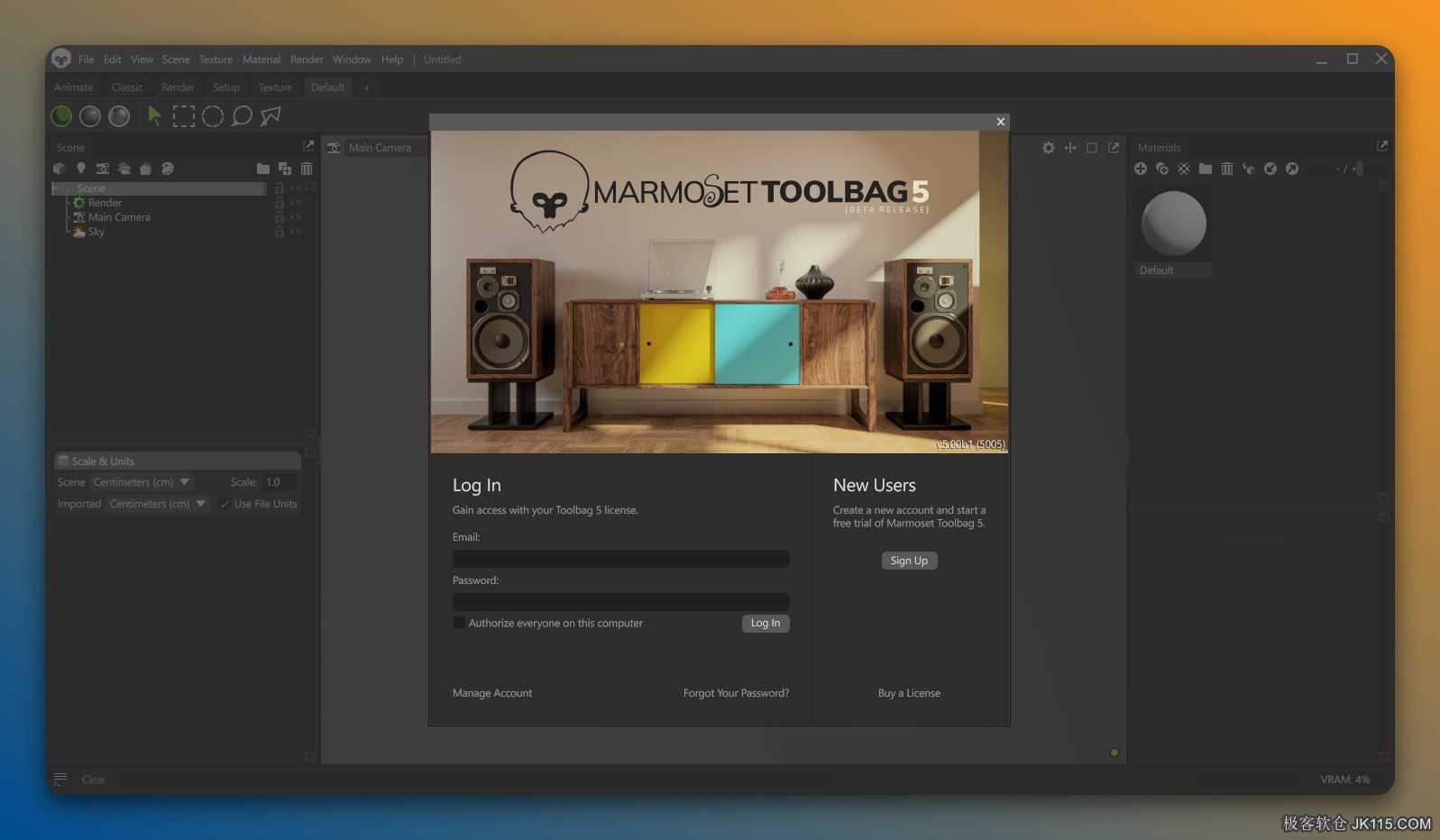Import material with inward arrow icon

pyautogui.click(x=1270, y=169)
